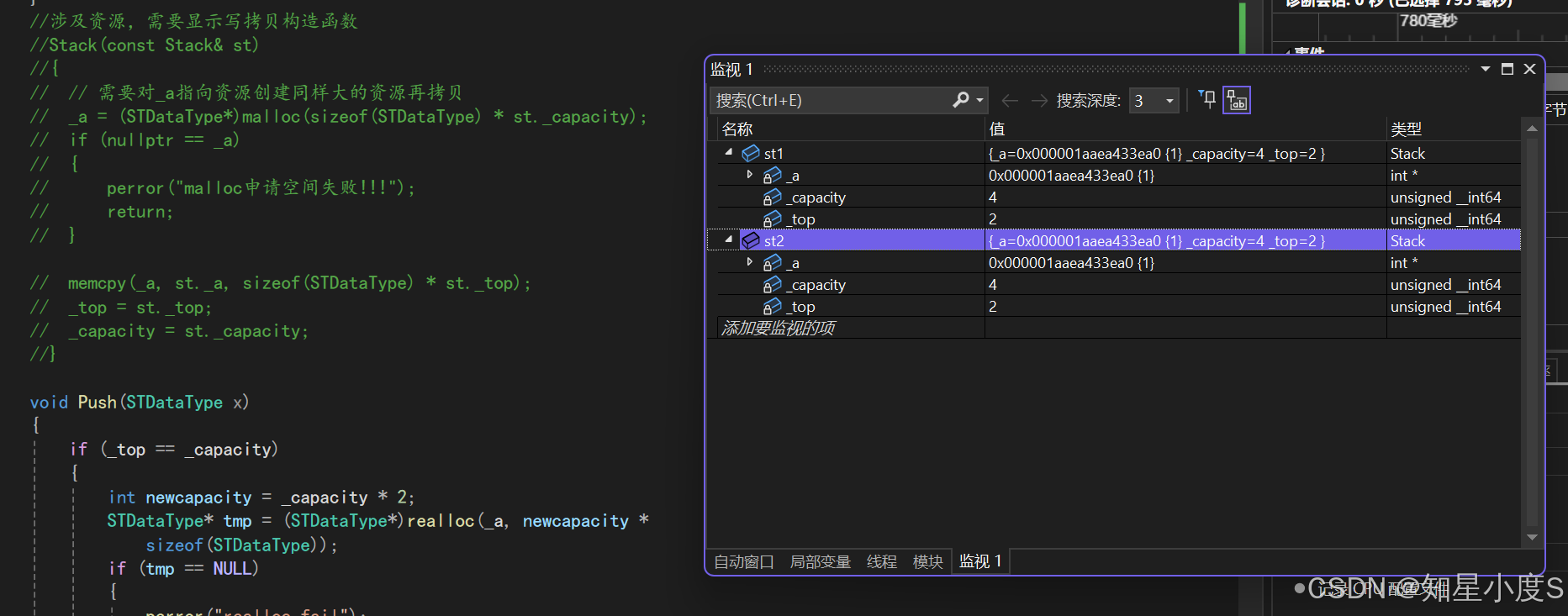Click the pointer value of st1's _a
The height and width of the screenshot is (616, 1568).
1071,176
